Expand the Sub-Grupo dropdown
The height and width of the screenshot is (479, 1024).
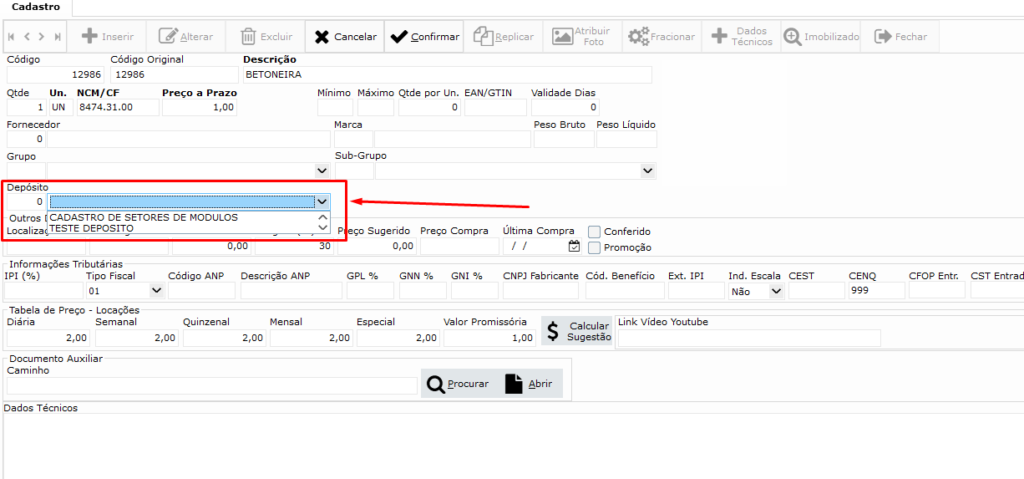pyautogui.click(x=646, y=171)
